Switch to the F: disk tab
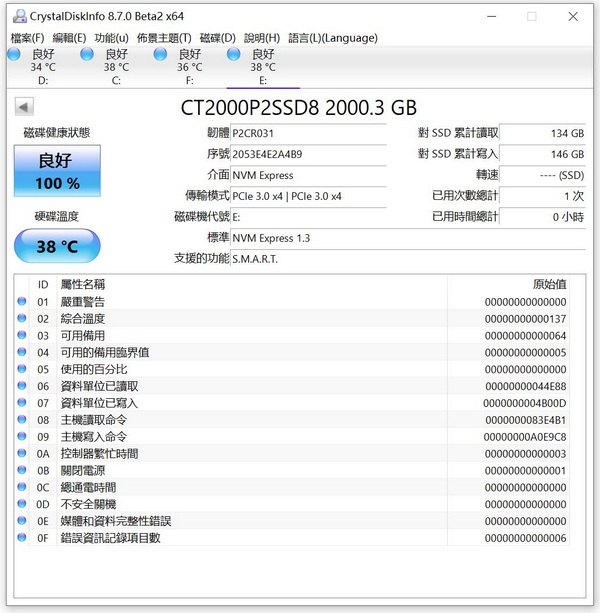Image resolution: width=600 pixels, height=613 pixels. 190,67
